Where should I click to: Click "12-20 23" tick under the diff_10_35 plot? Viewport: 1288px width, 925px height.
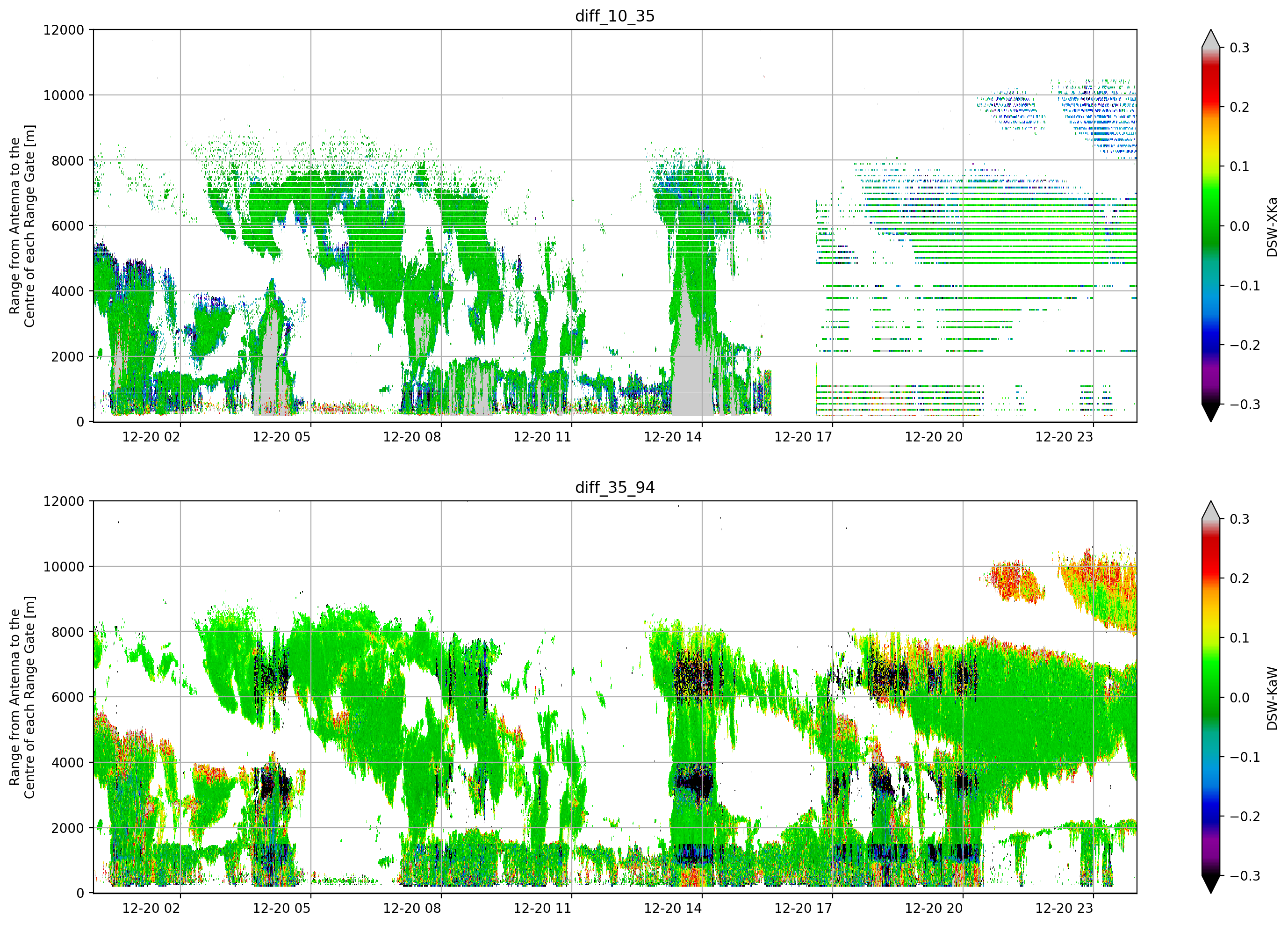coord(1064,437)
